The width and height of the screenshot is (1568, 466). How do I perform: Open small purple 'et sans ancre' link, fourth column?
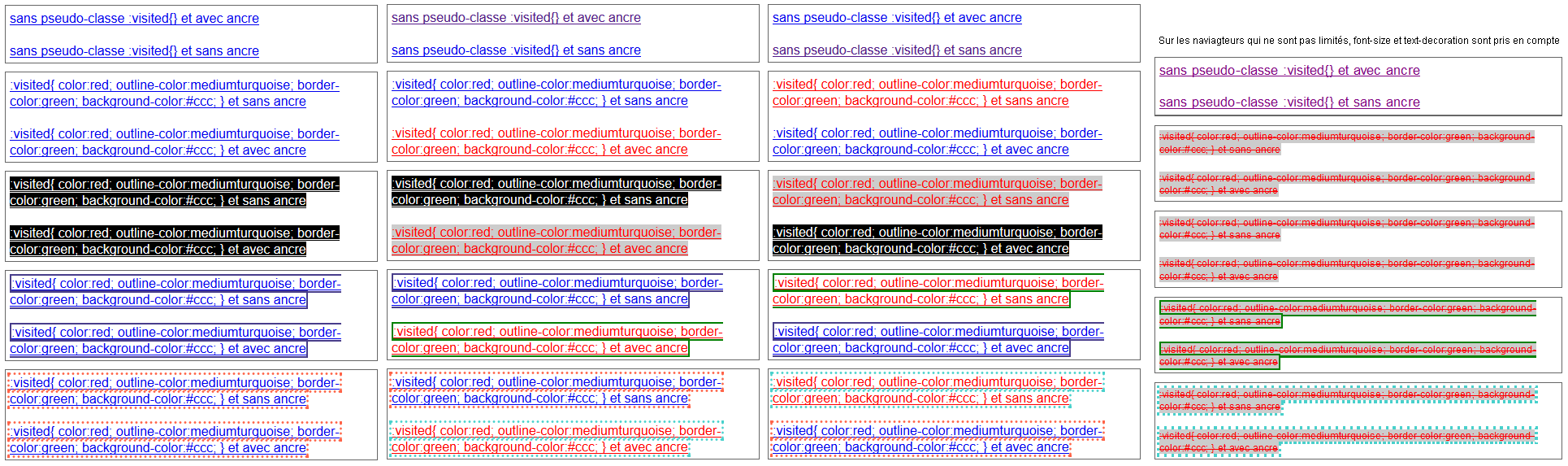click(x=1289, y=102)
